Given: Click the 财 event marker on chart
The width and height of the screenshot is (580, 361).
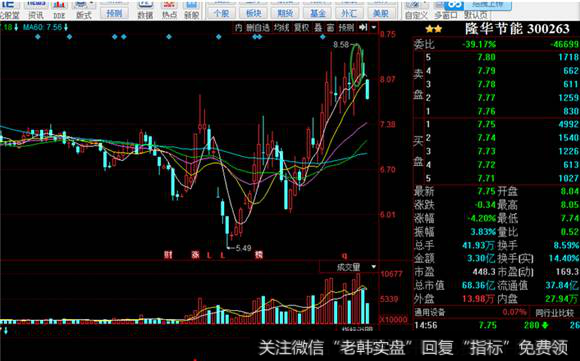Looking at the screenshot, I should click(168, 255).
